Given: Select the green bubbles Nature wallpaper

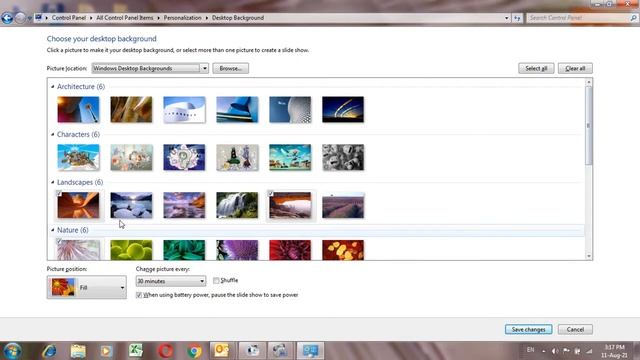Looking at the screenshot, I should 131,250.
